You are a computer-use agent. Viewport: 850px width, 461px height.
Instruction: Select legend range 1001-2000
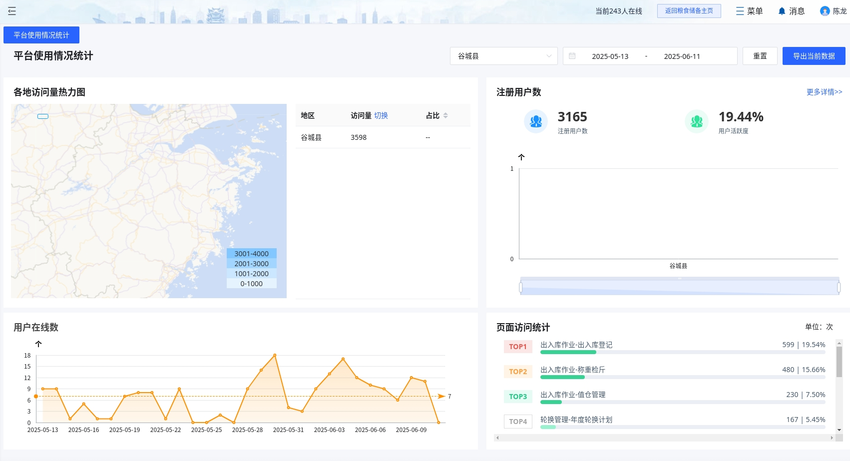[252, 273]
